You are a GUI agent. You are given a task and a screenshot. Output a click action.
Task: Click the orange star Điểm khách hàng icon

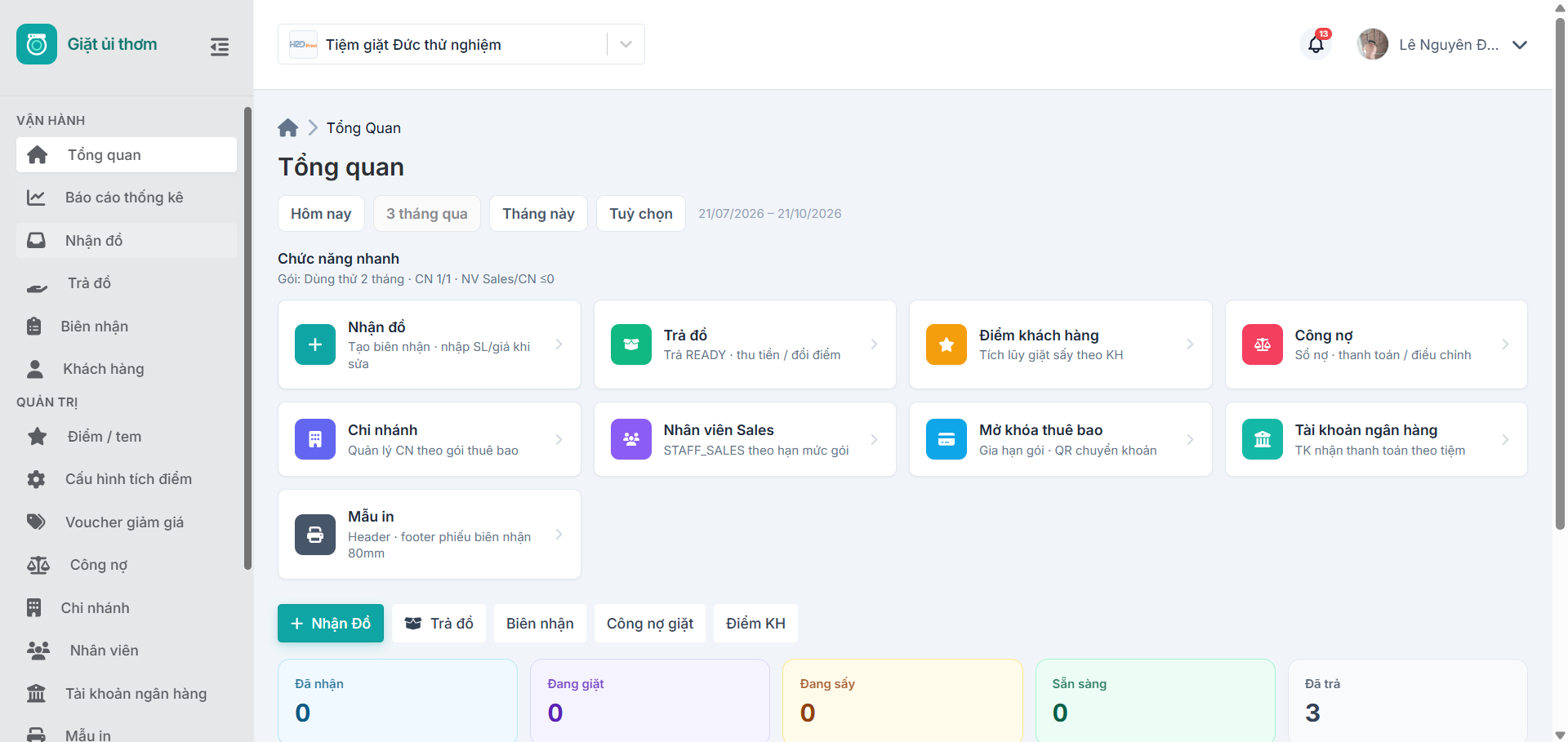tap(947, 344)
